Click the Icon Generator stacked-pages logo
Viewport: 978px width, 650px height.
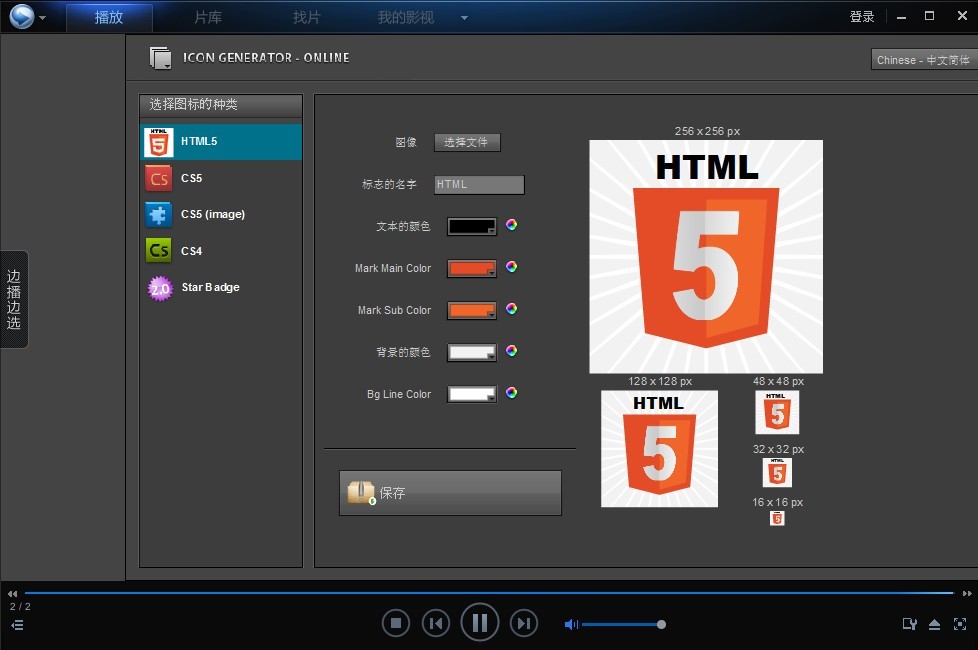[x=160, y=58]
